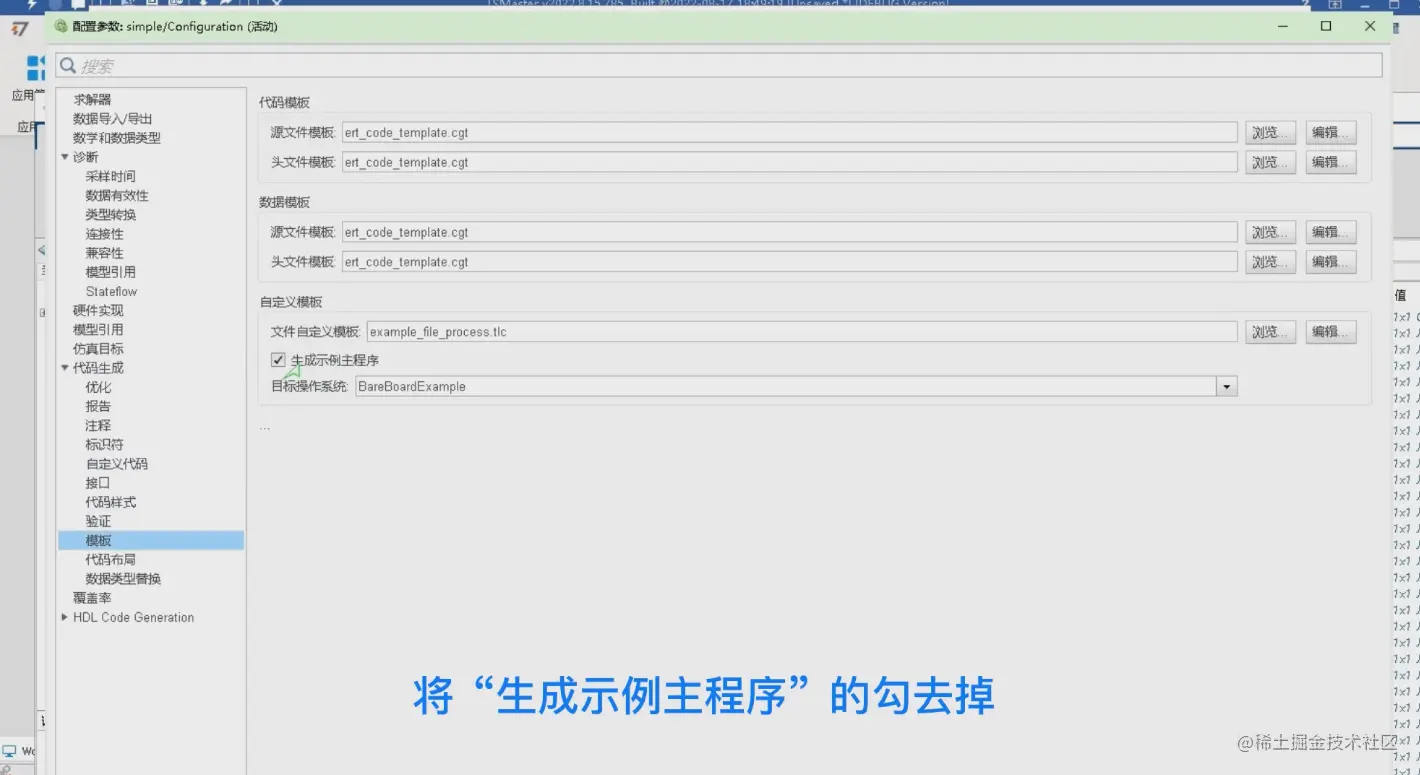The width and height of the screenshot is (1420, 775).
Task: Browse for 代码模板 头文件模板 file
Action: (1271, 162)
